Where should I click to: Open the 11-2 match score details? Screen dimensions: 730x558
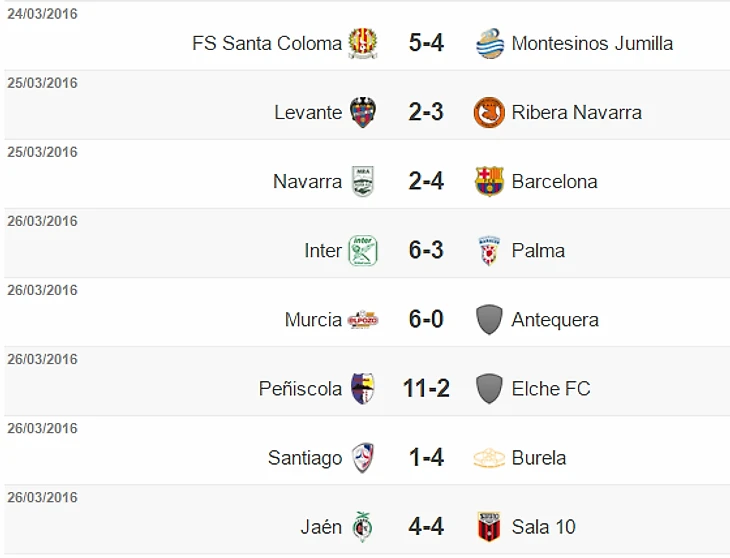[x=426, y=389]
